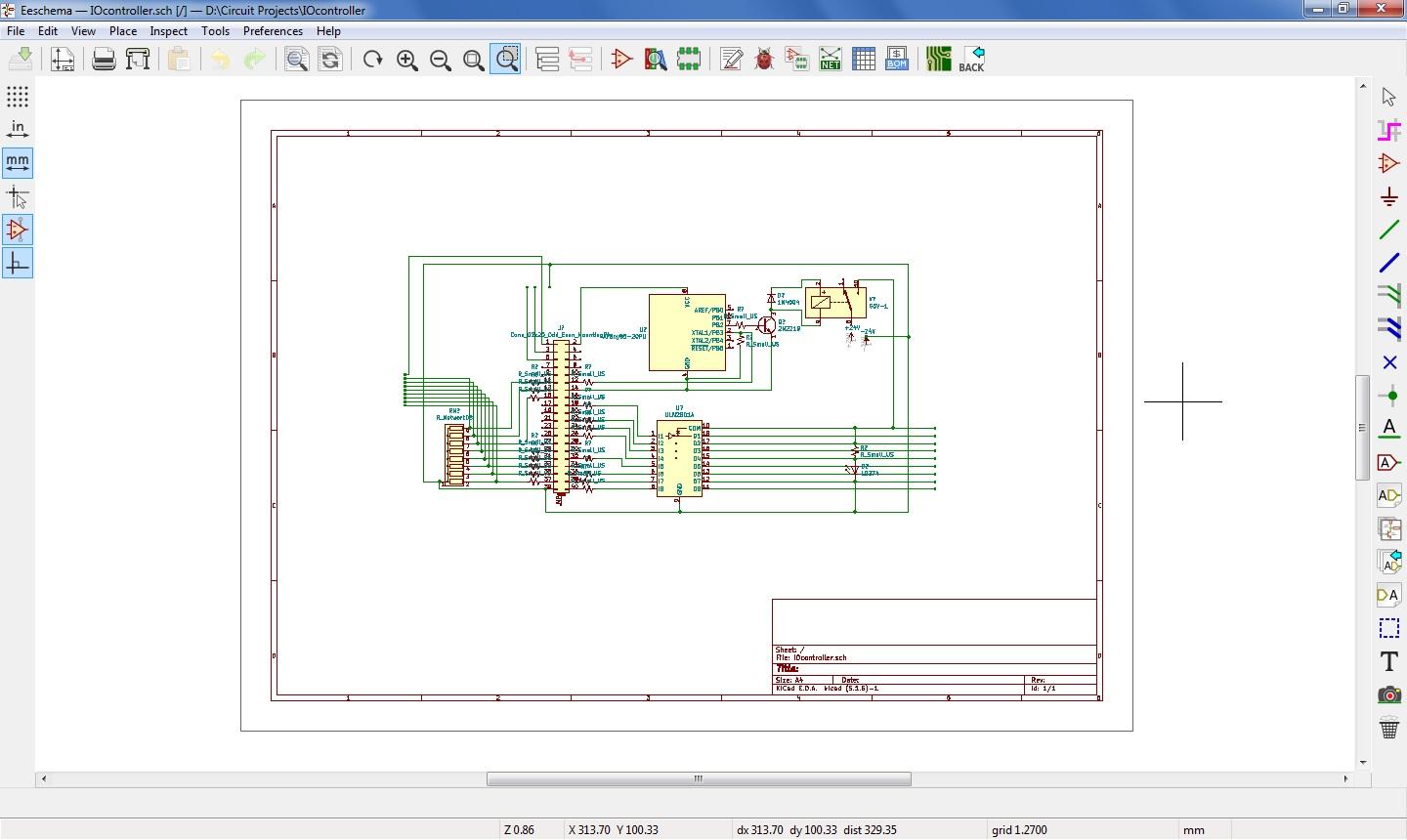The image size is (1407, 840).
Task: Click the vertical scrollbar thumb
Action: click(x=1362, y=427)
